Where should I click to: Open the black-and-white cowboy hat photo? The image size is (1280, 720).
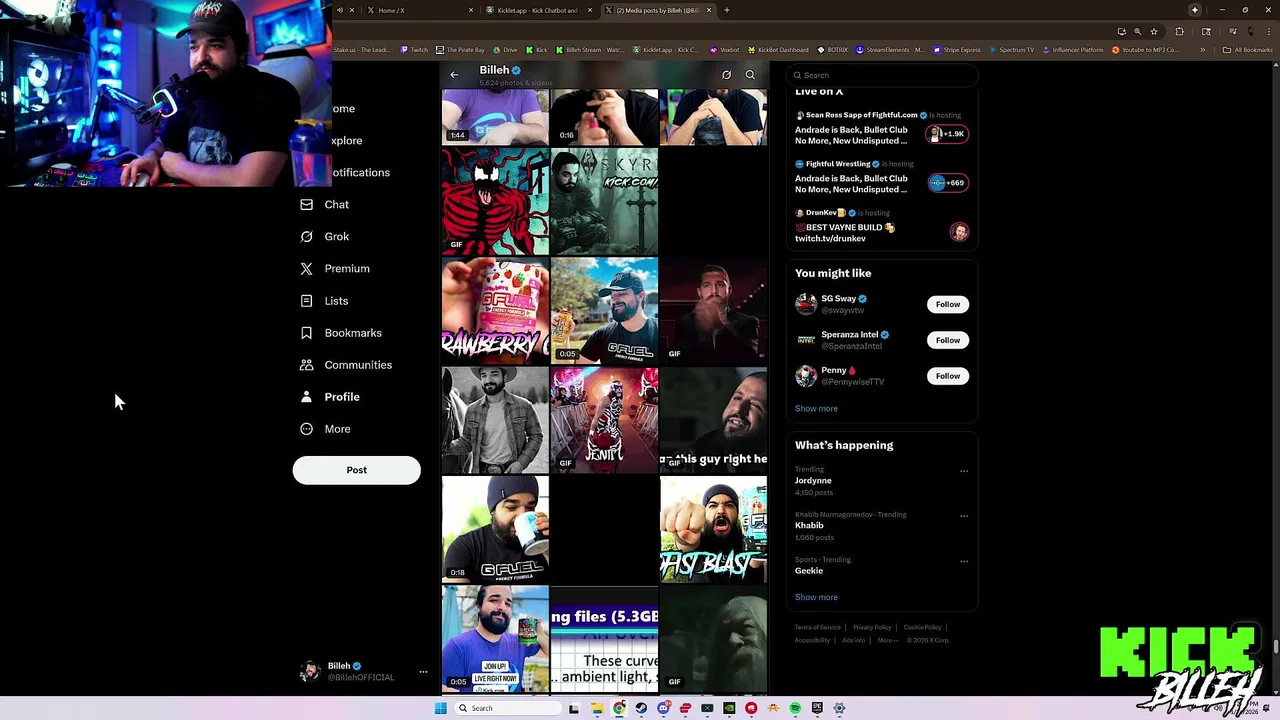coord(495,420)
